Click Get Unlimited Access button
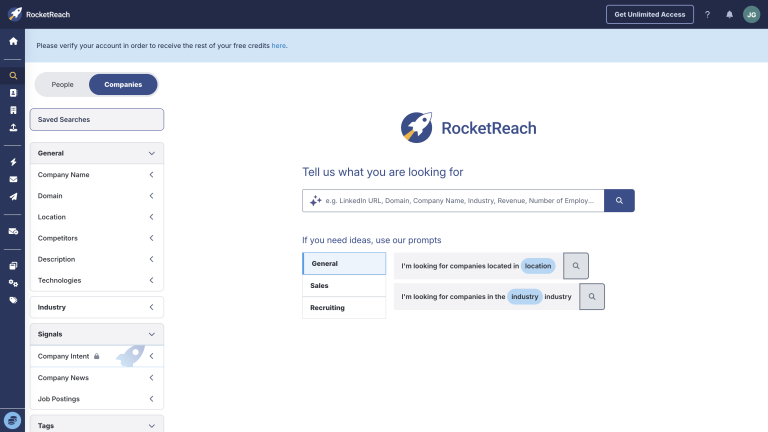 point(649,15)
